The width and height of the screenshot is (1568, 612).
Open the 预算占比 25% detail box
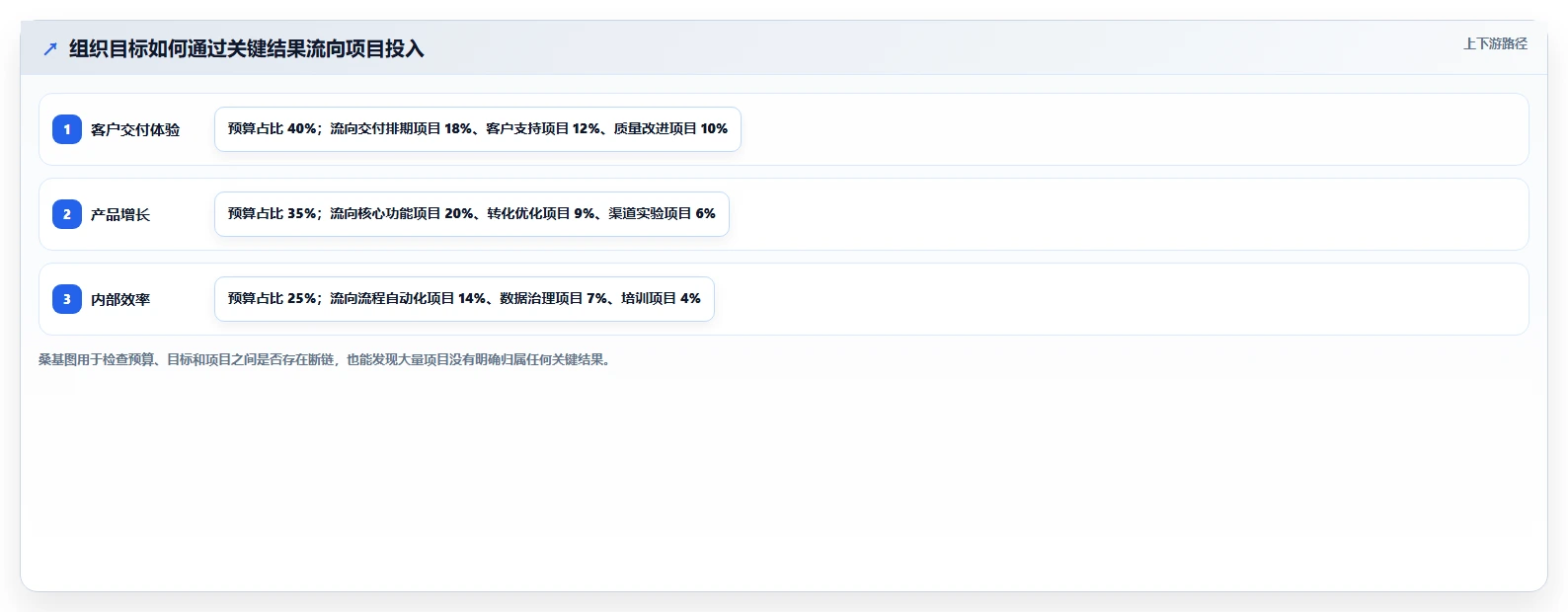(x=464, y=299)
